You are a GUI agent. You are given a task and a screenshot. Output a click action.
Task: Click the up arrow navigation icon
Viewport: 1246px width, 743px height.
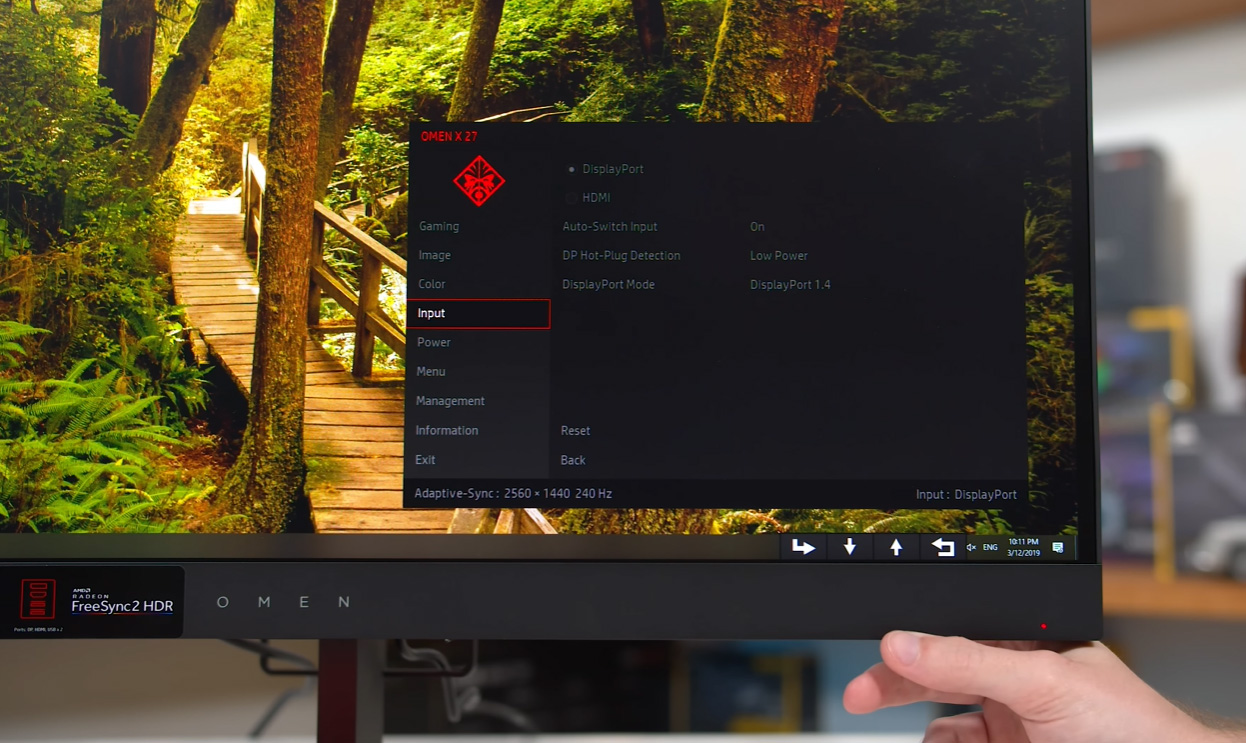pyautogui.click(x=896, y=547)
